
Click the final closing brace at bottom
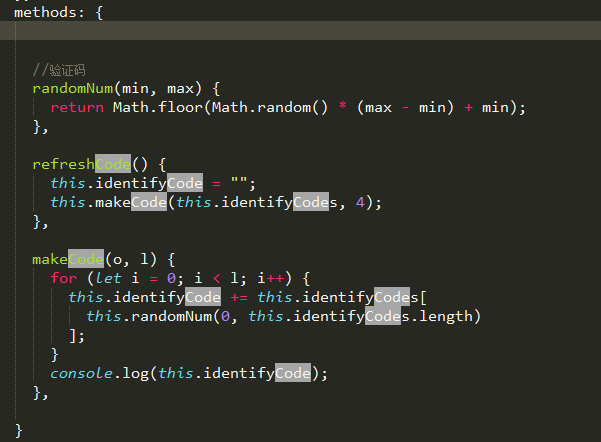tap(19, 430)
